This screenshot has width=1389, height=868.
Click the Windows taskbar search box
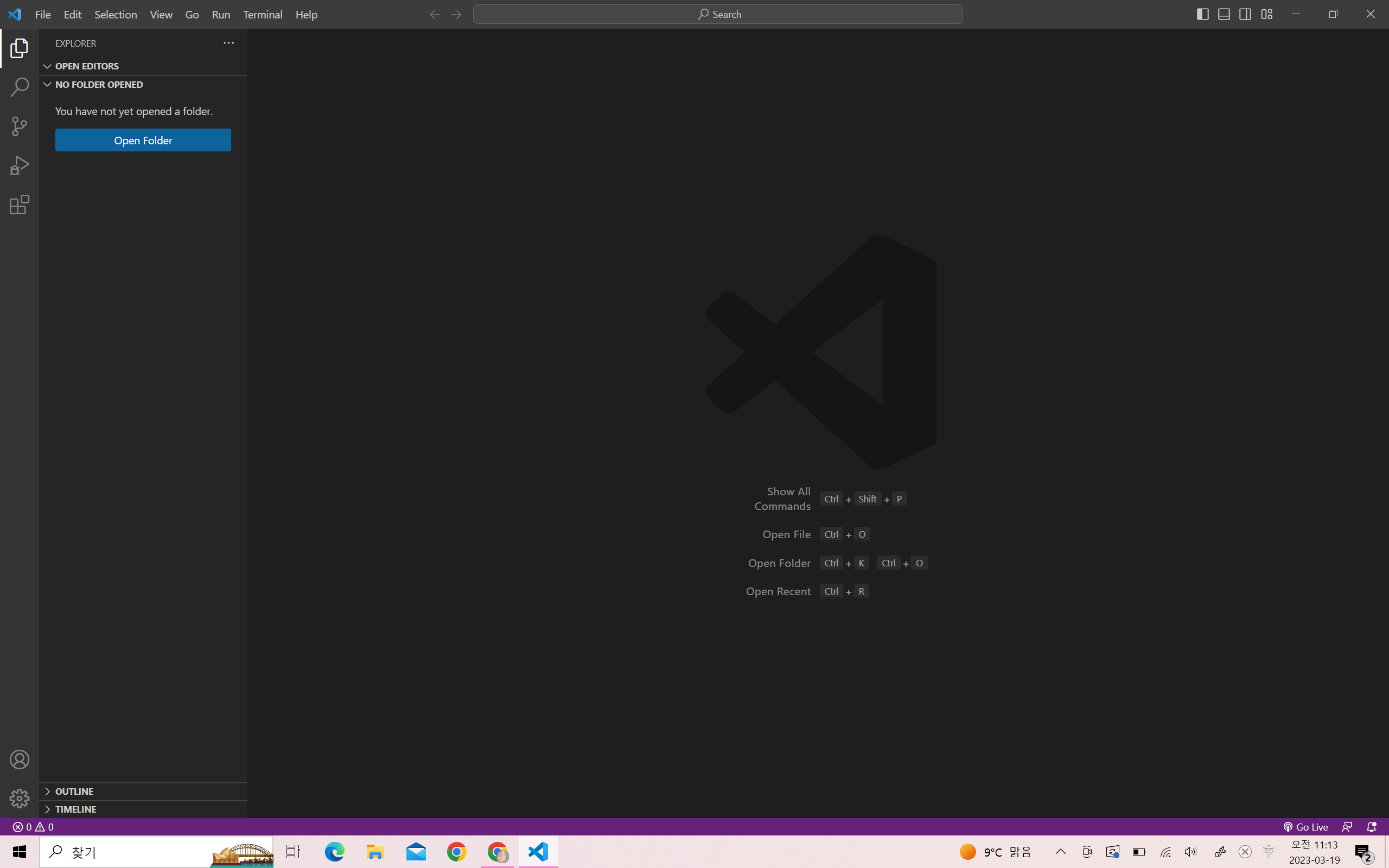point(156,852)
